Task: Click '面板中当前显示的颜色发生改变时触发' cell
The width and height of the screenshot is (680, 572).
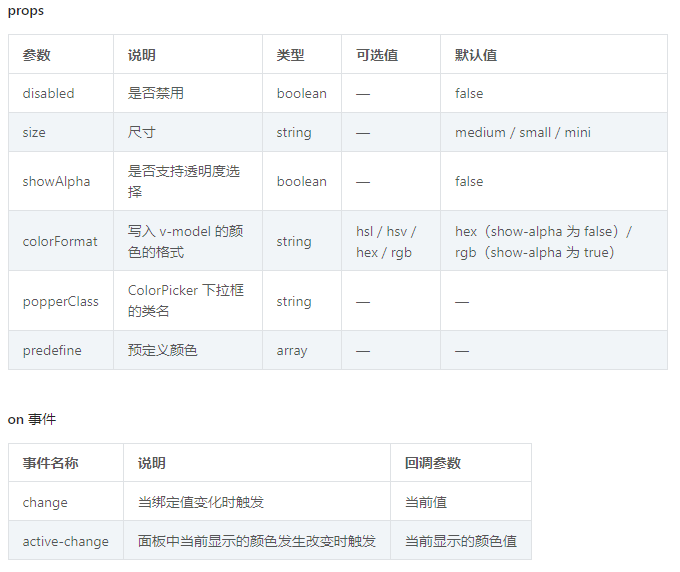Action: (257, 541)
